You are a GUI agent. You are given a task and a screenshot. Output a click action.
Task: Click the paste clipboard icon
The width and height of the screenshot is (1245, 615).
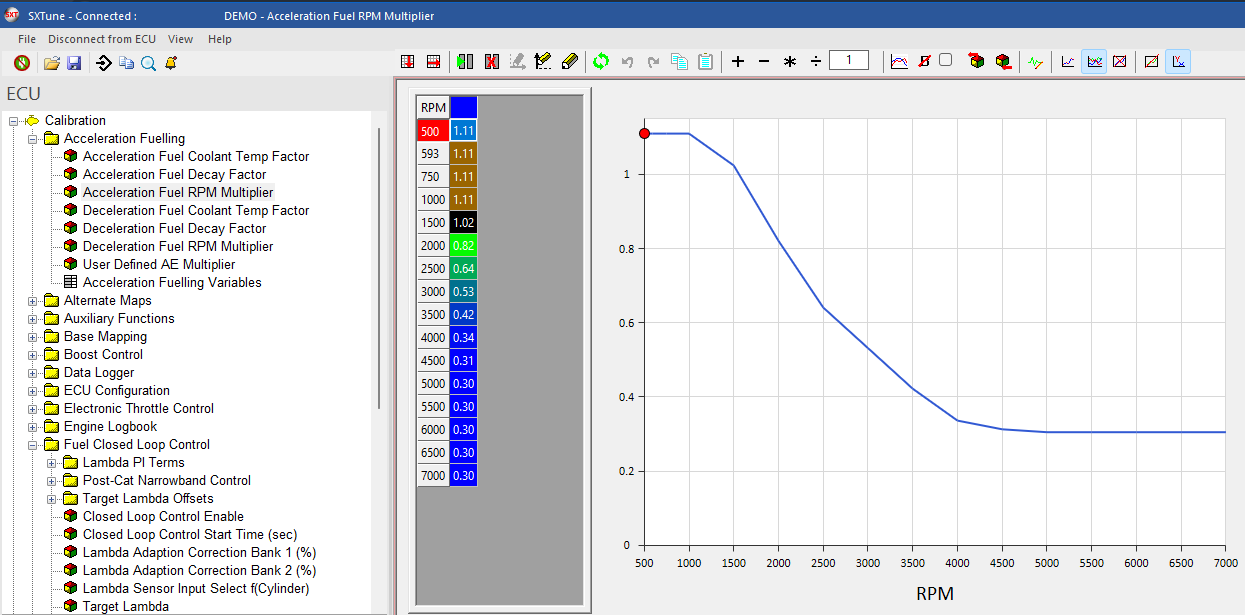pyautogui.click(x=705, y=61)
